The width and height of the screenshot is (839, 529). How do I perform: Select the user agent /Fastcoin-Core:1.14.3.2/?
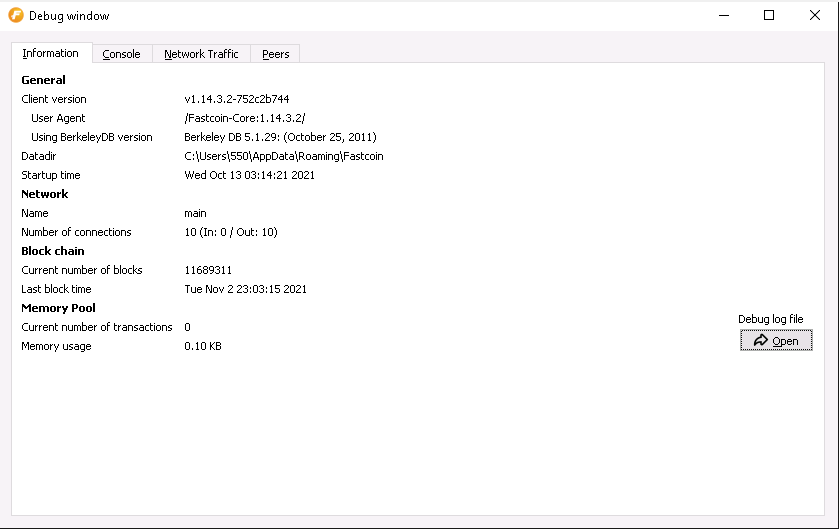pos(245,118)
